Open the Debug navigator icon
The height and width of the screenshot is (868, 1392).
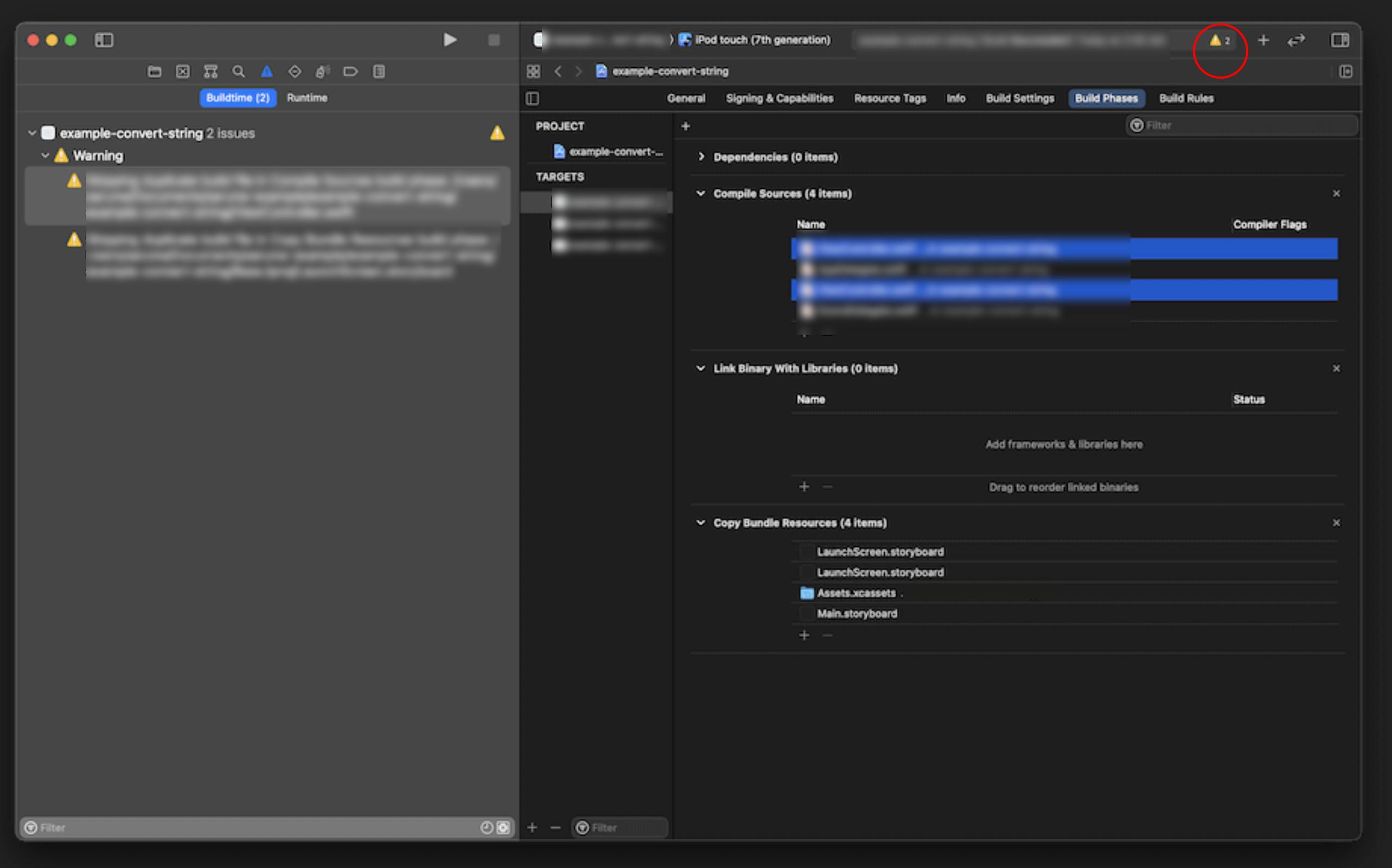tap(323, 72)
